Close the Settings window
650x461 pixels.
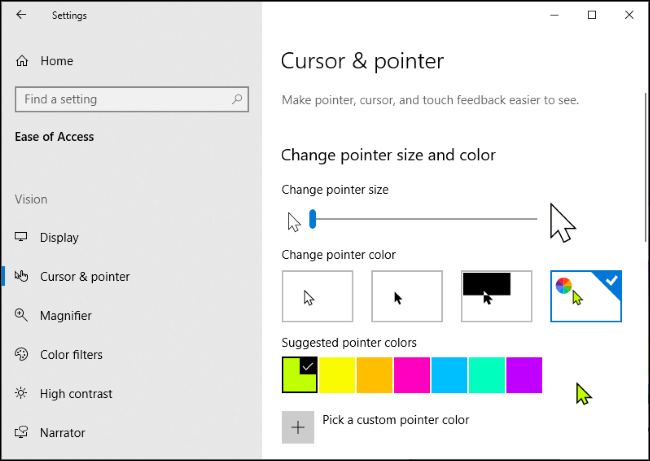click(x=629, y=15)
